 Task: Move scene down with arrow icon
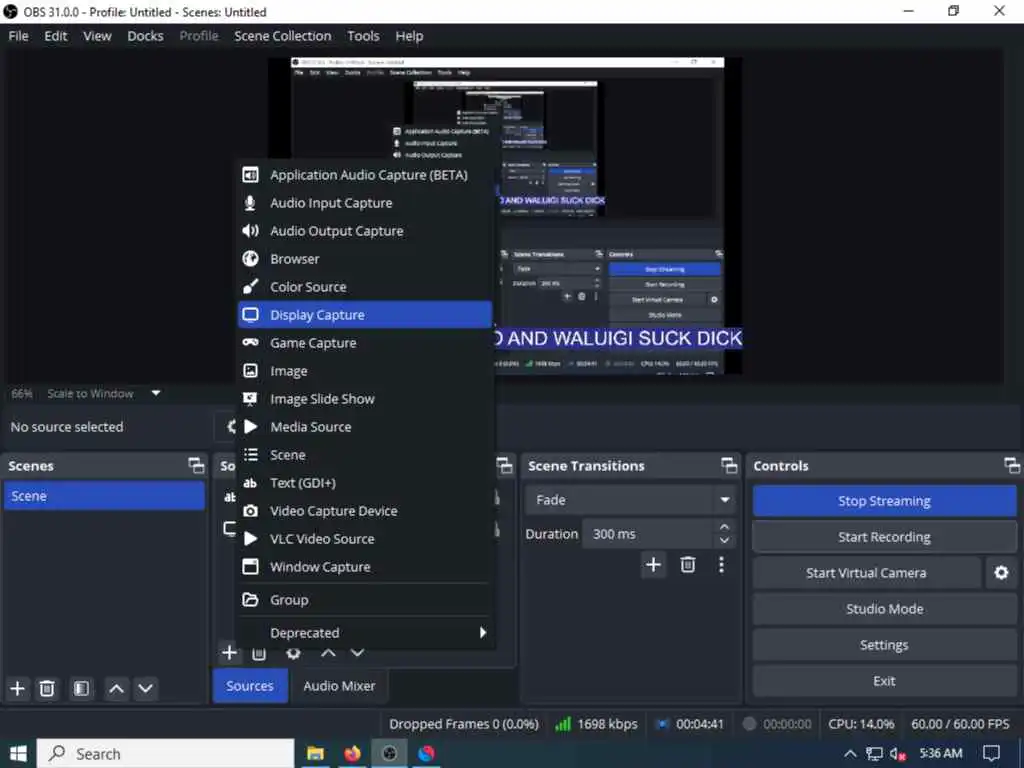pyautogui.click(x=146, y=688)
